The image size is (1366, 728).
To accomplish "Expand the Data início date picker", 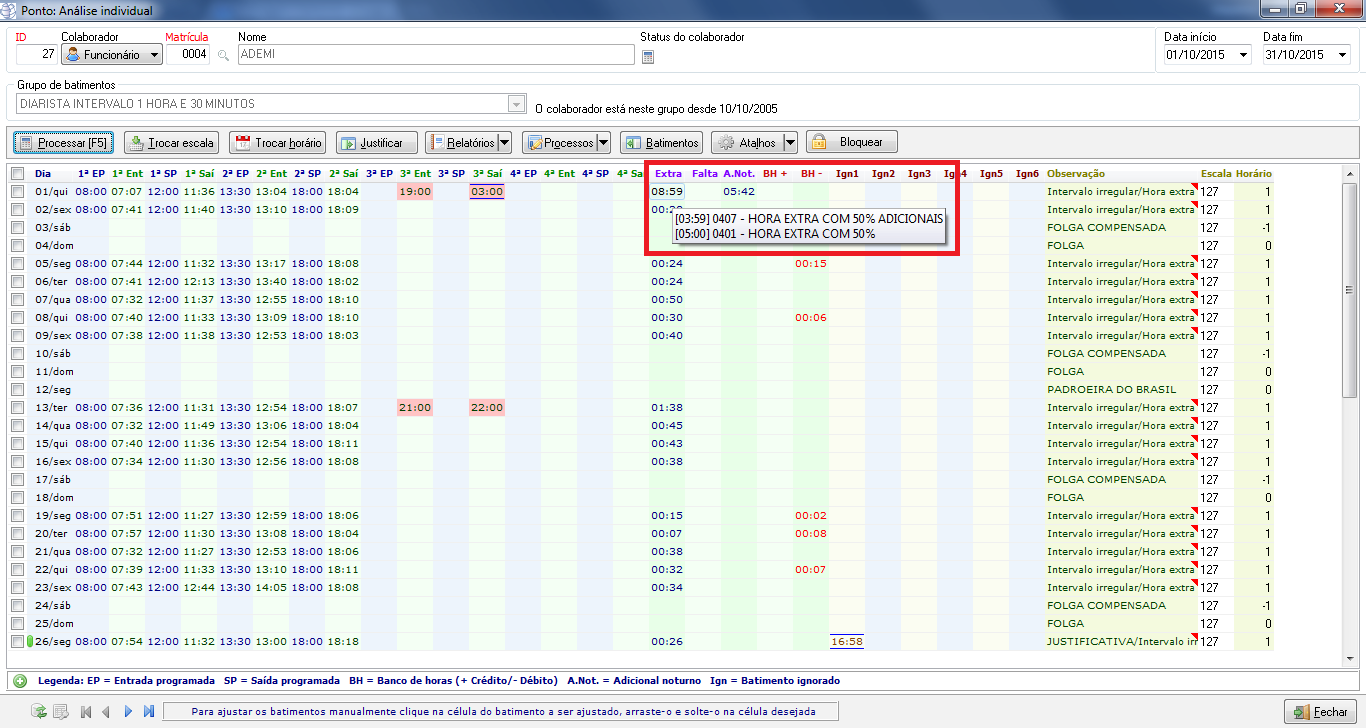I will coord(1243,55).
